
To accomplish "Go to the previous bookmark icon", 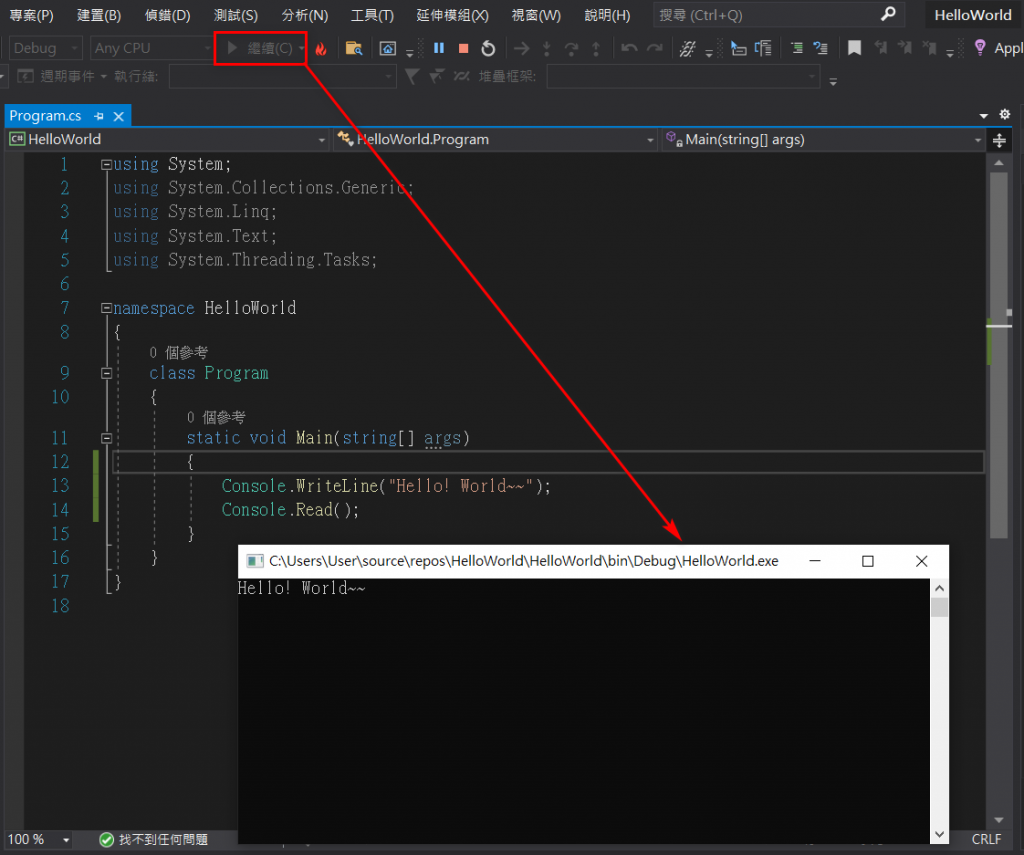I will pyautogui.click(x=880, y=48).
